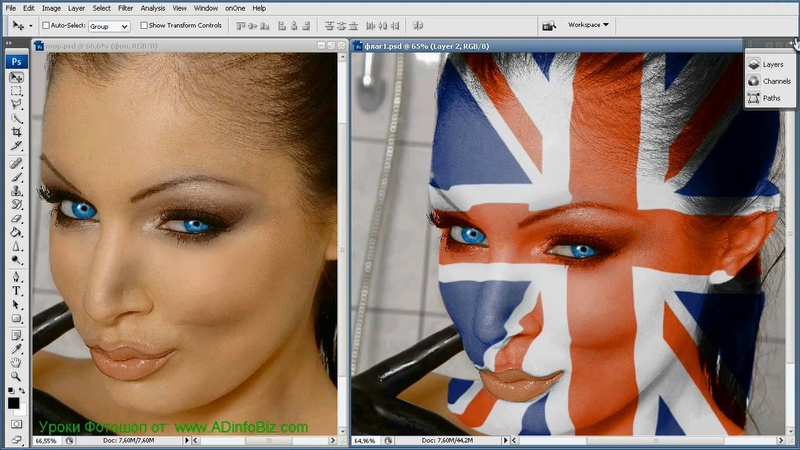
Task: Open the Channels panel
Action: point(771,81)
